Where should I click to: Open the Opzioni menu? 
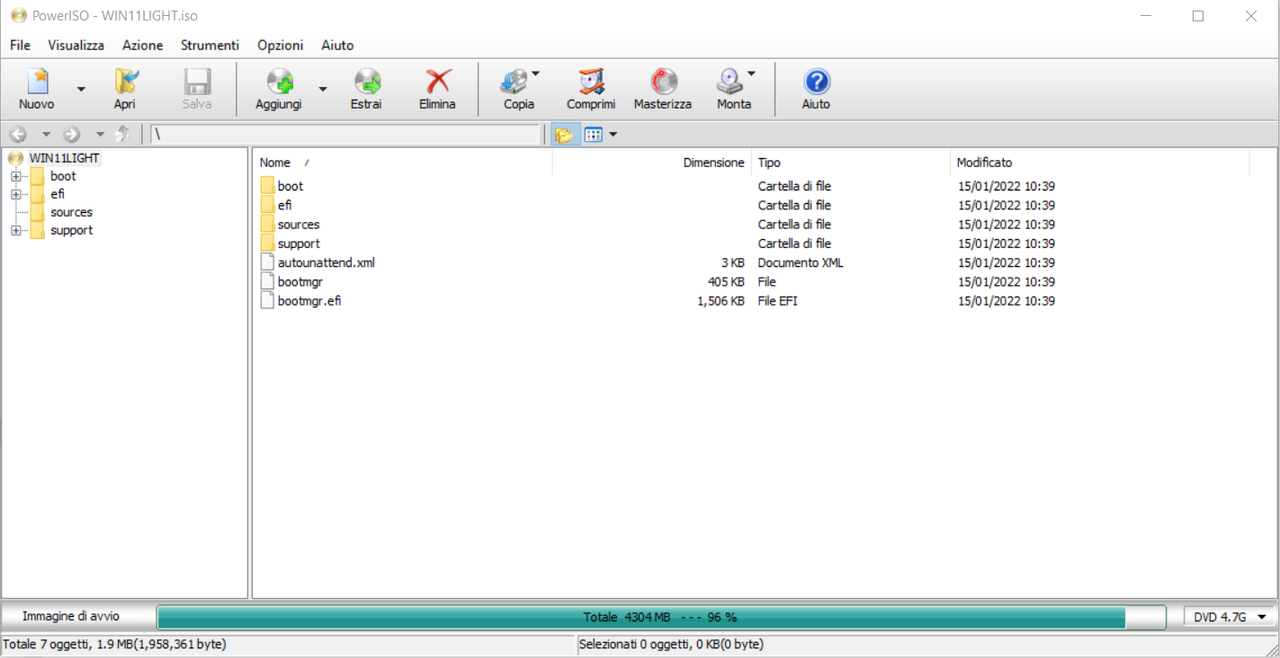tap(280, 45)
